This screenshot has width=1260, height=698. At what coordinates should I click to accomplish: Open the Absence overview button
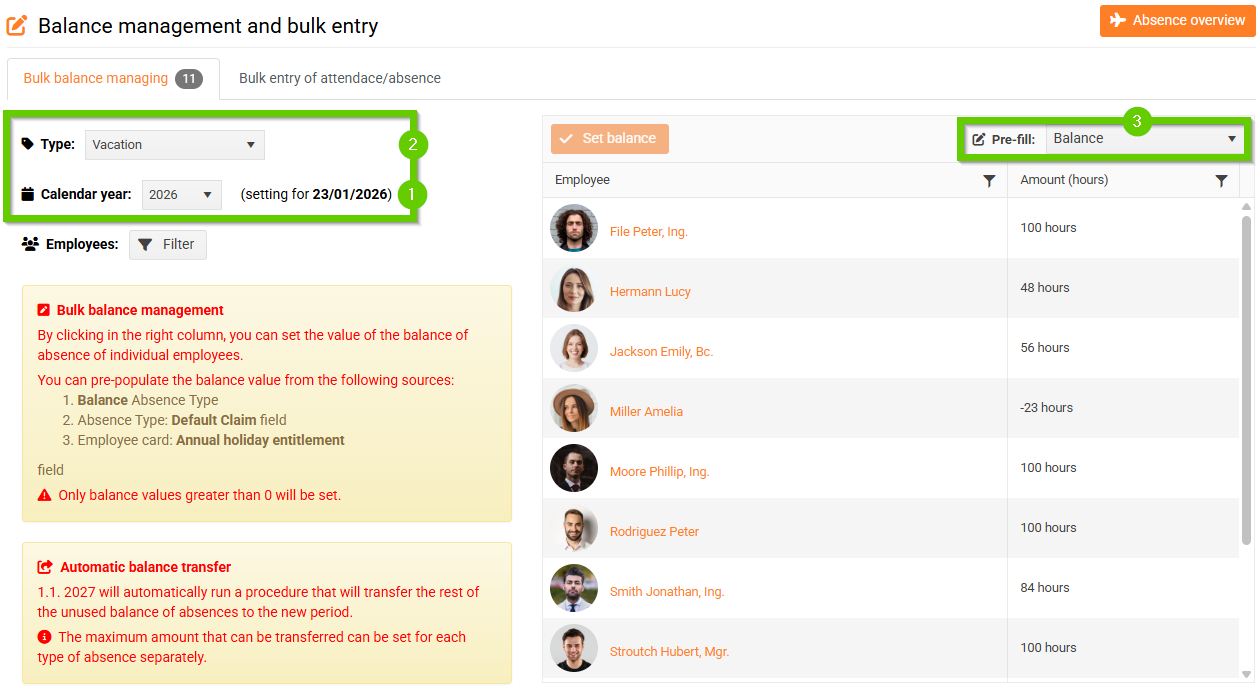[x=1177, y=20]
